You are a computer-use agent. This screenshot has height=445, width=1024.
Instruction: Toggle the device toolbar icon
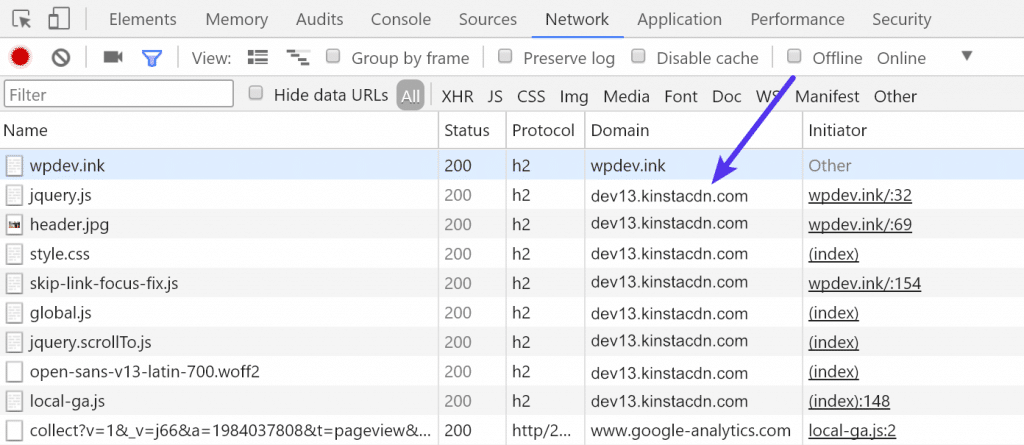coord(59,19)
